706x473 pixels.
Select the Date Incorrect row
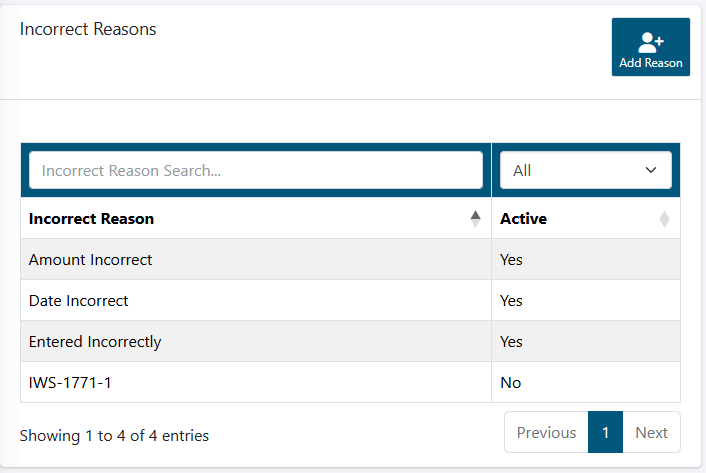point(79,301)
